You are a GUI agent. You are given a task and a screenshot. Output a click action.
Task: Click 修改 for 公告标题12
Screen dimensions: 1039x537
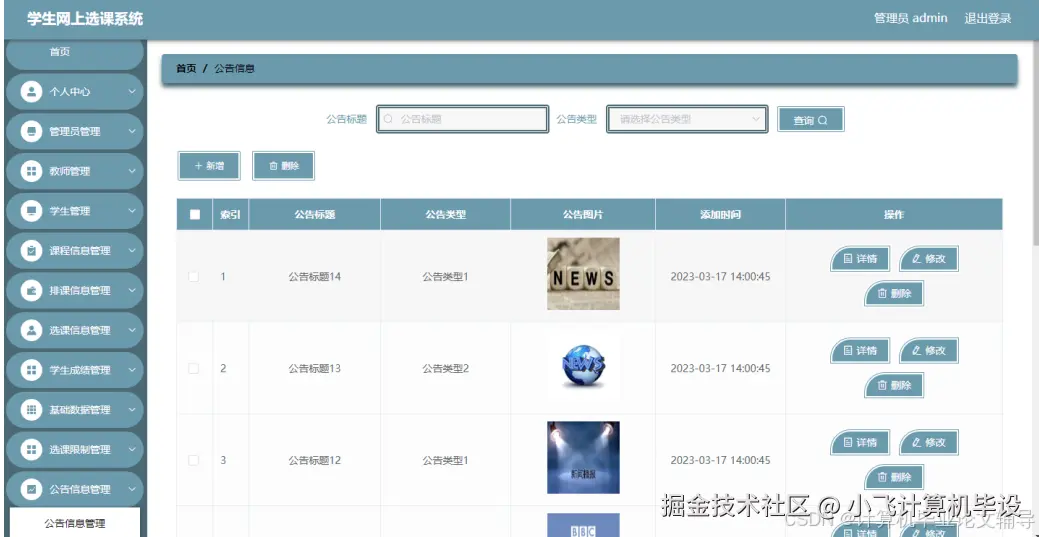click(928, 442)
